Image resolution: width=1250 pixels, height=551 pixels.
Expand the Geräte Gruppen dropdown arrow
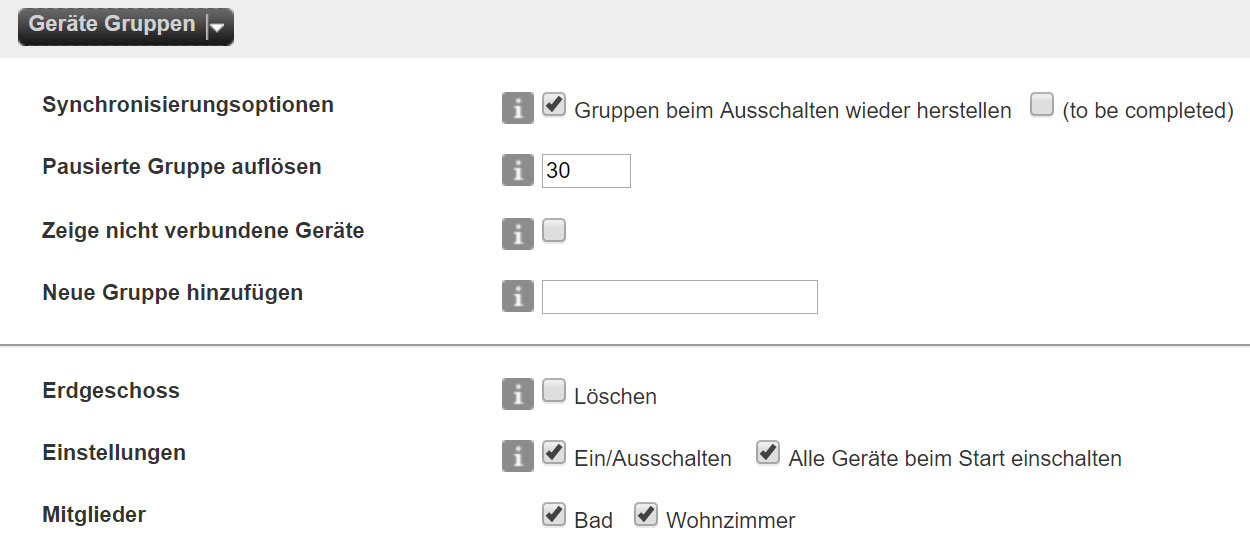click(x=217, y=27)
